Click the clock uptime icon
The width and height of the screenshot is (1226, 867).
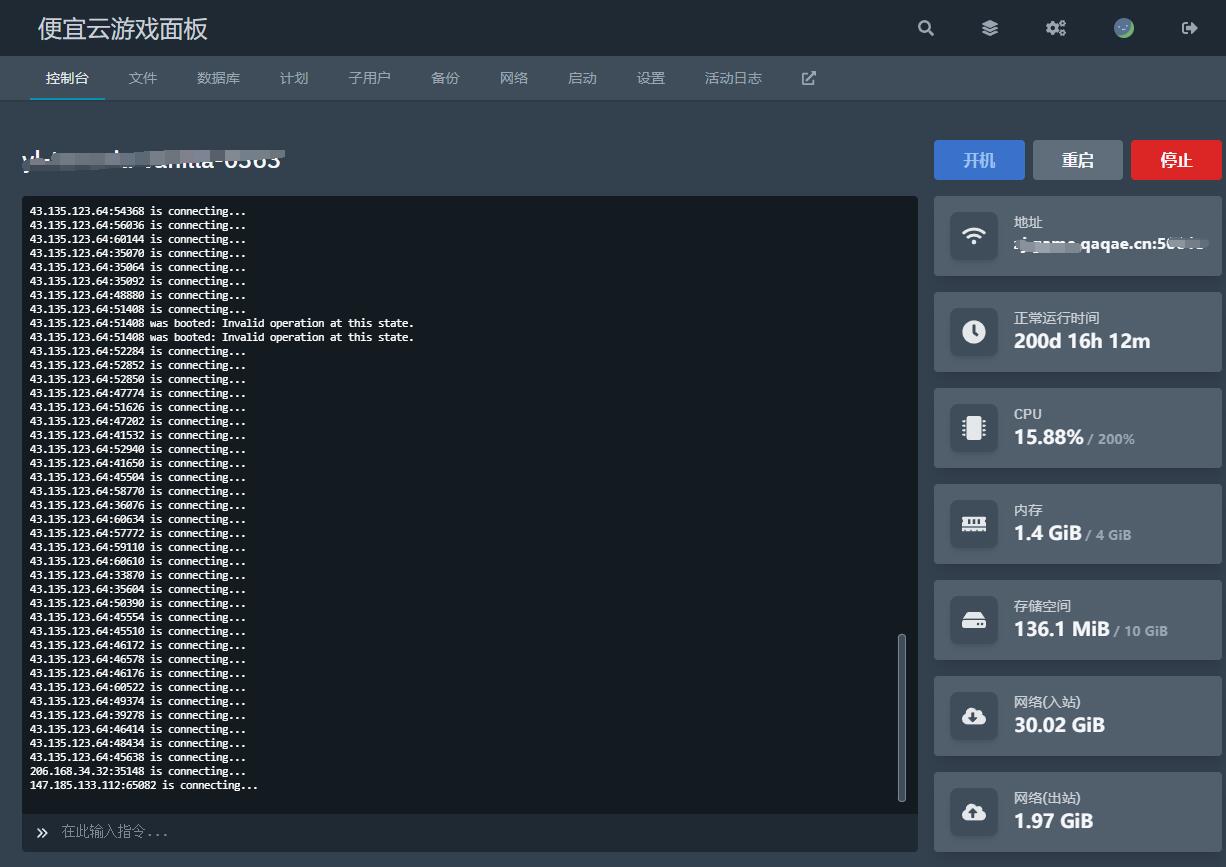point(974,332)
